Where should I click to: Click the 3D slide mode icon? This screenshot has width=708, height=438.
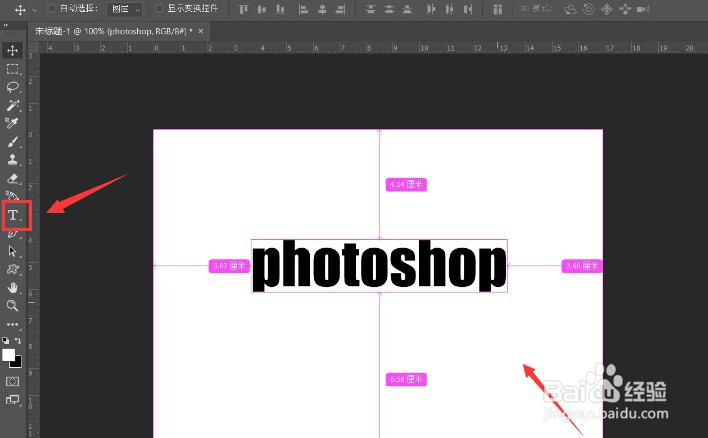point(625,9)
